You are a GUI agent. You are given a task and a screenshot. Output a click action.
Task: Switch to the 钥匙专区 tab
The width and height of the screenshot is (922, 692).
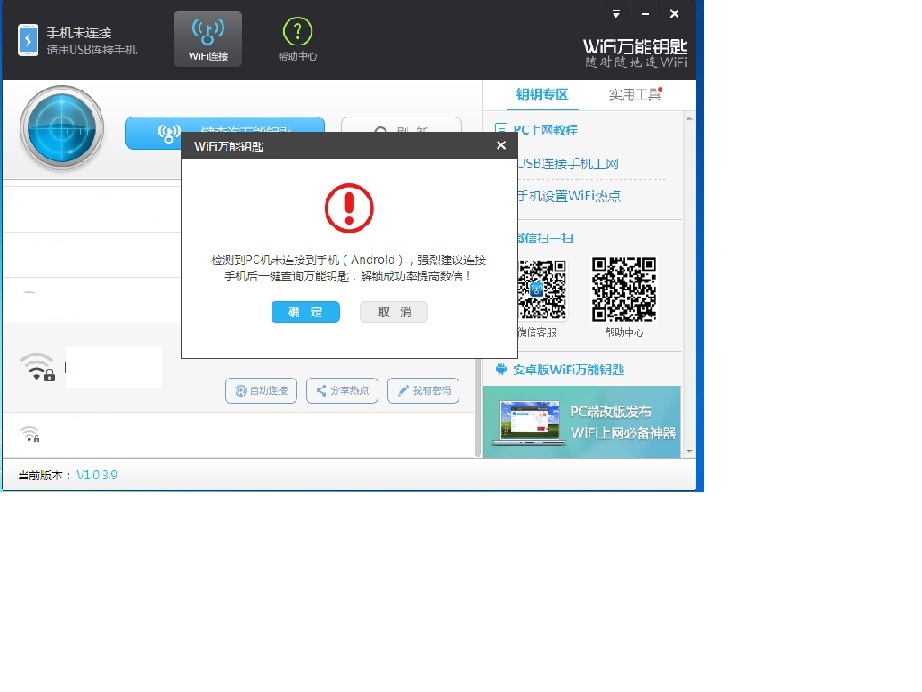[x=542, y=95]
